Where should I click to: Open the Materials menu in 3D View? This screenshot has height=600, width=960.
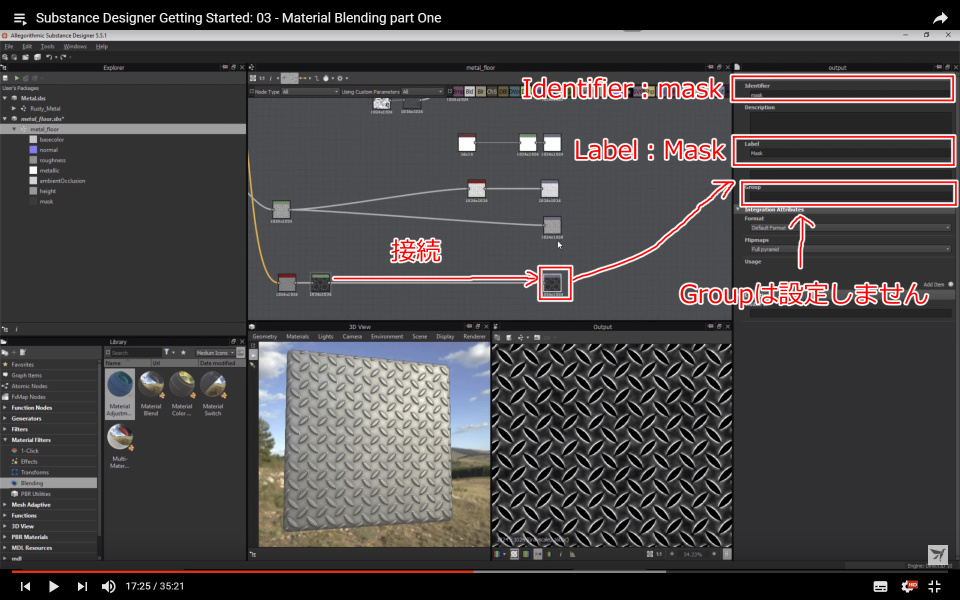click(x=298, y=337)
